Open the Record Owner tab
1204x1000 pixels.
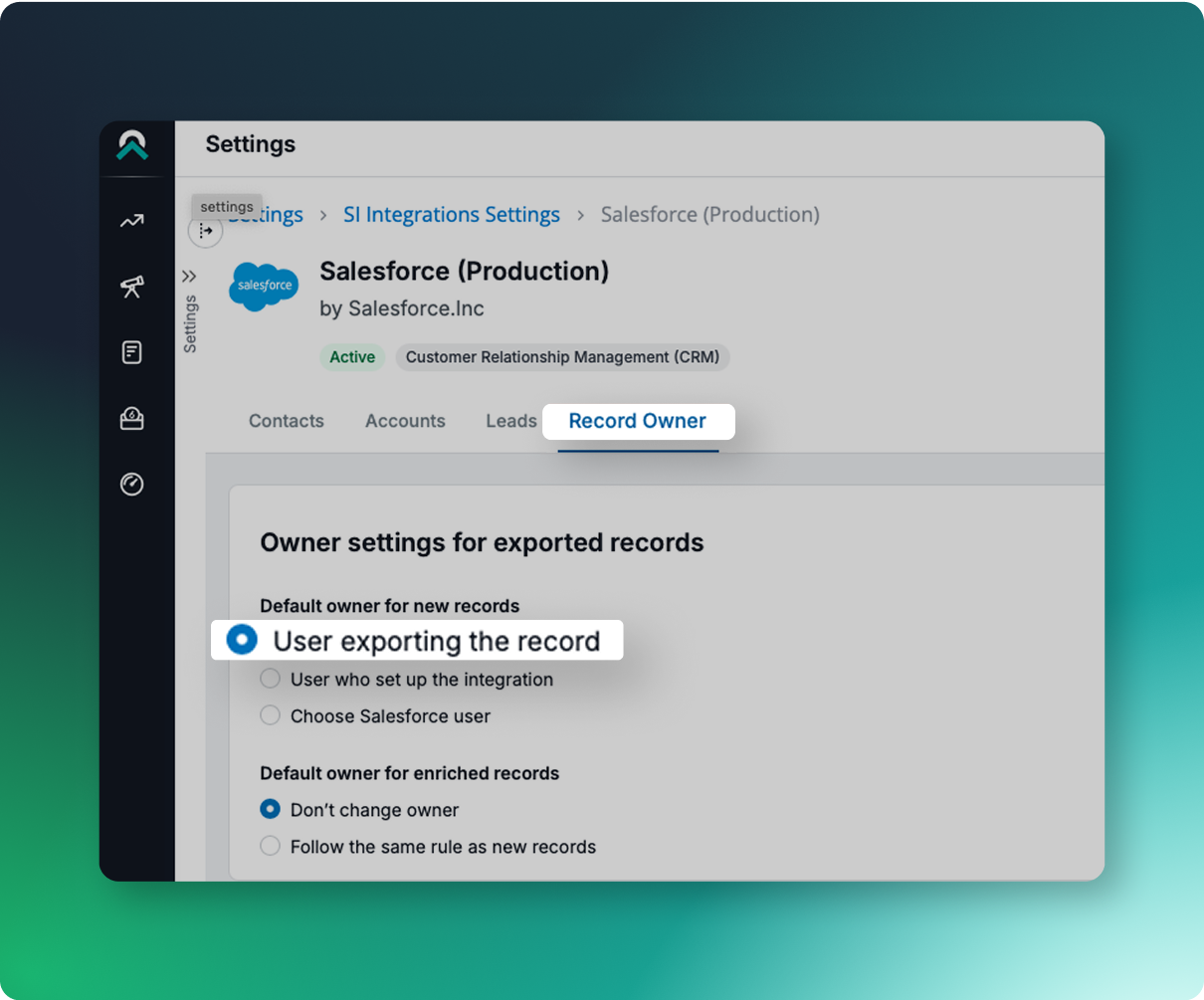tap(638, 421)
